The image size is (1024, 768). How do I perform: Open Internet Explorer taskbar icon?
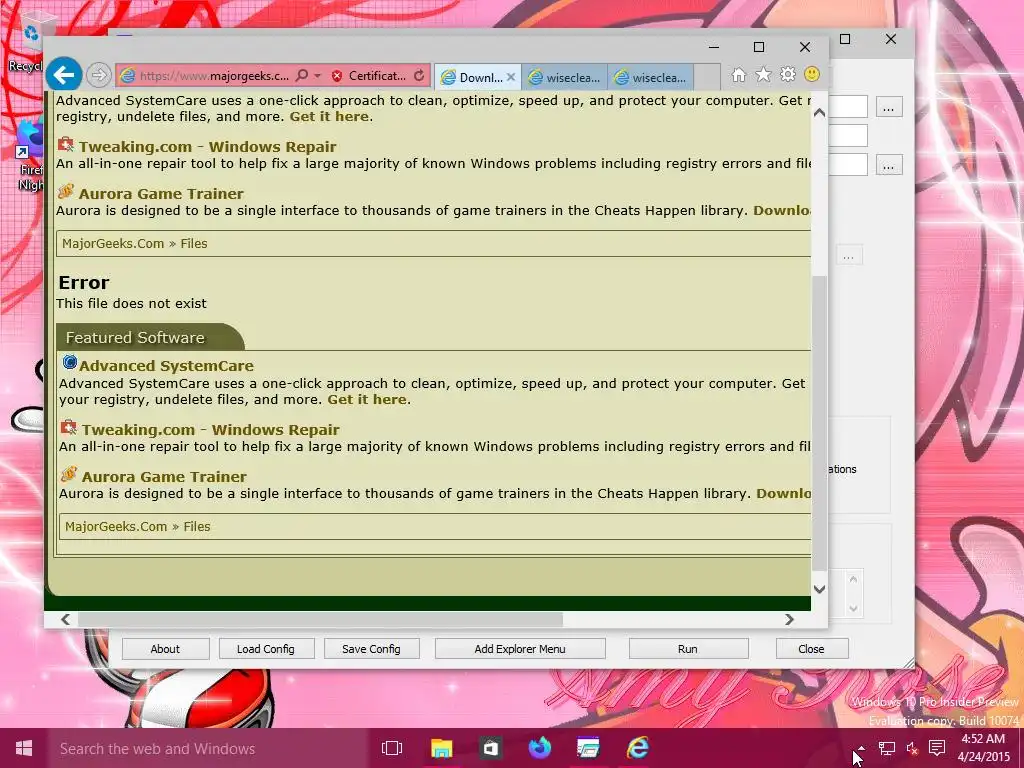pos(637,748)
